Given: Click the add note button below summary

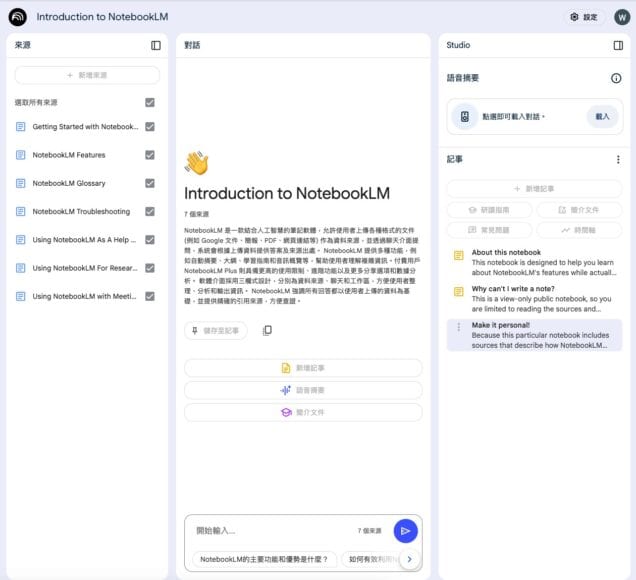Looking at the screenshot, I should 303,368.
